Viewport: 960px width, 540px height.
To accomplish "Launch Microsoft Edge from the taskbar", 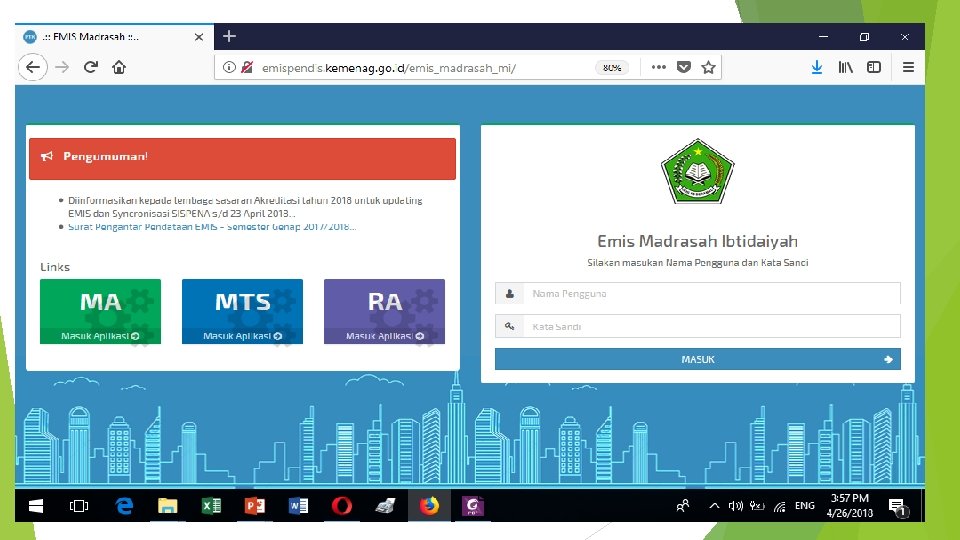I will tap(124, 506).
